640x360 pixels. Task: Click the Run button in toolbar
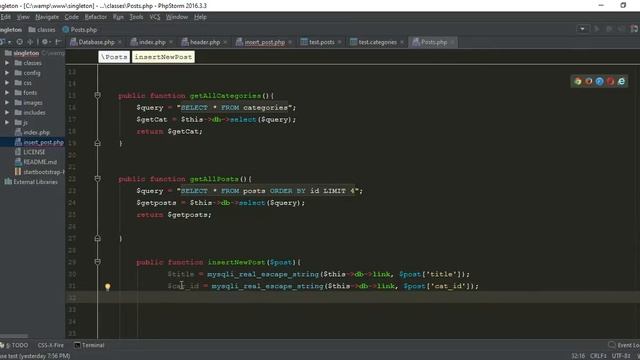pos(597,29)
